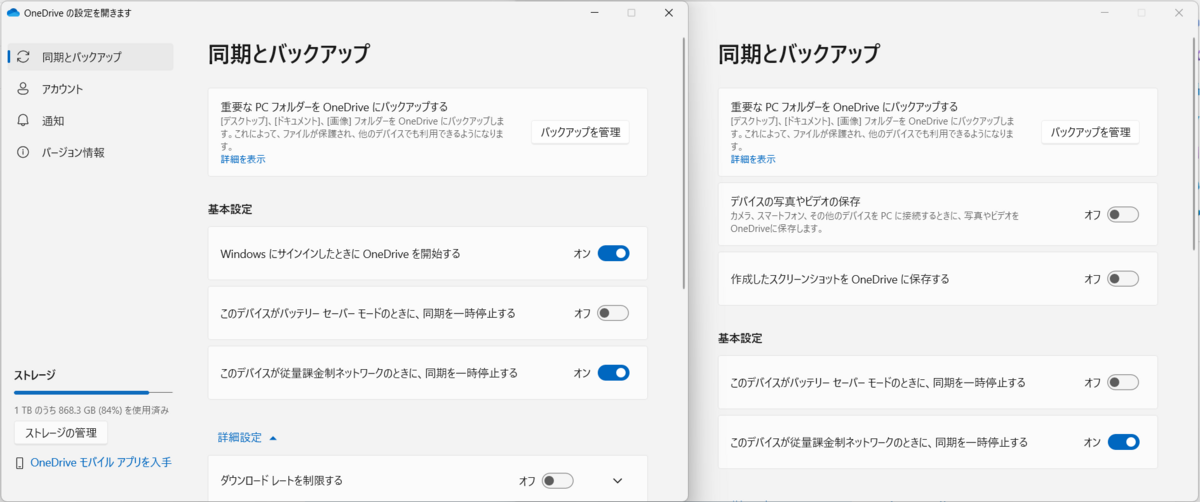Click the ストレージの管理 button
This screenshot has width=1200, height=502.
[x=61, y=433]
